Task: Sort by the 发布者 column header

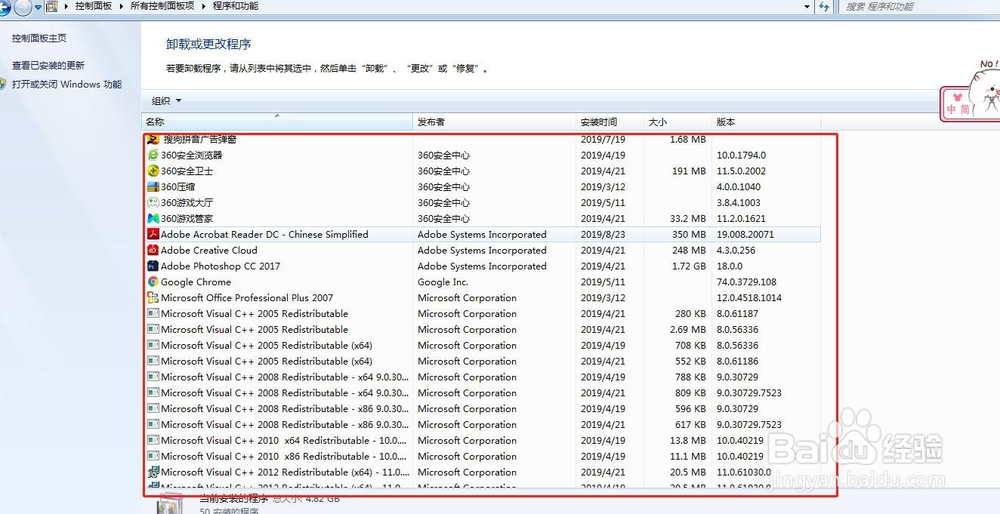Action: (x=494, y=122)
